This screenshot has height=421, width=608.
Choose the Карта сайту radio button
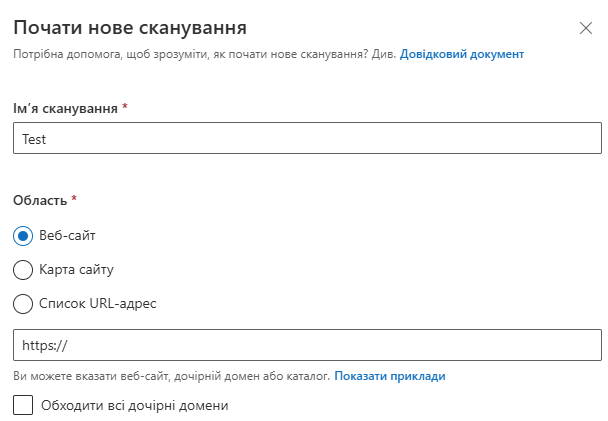tap(23, 269)
